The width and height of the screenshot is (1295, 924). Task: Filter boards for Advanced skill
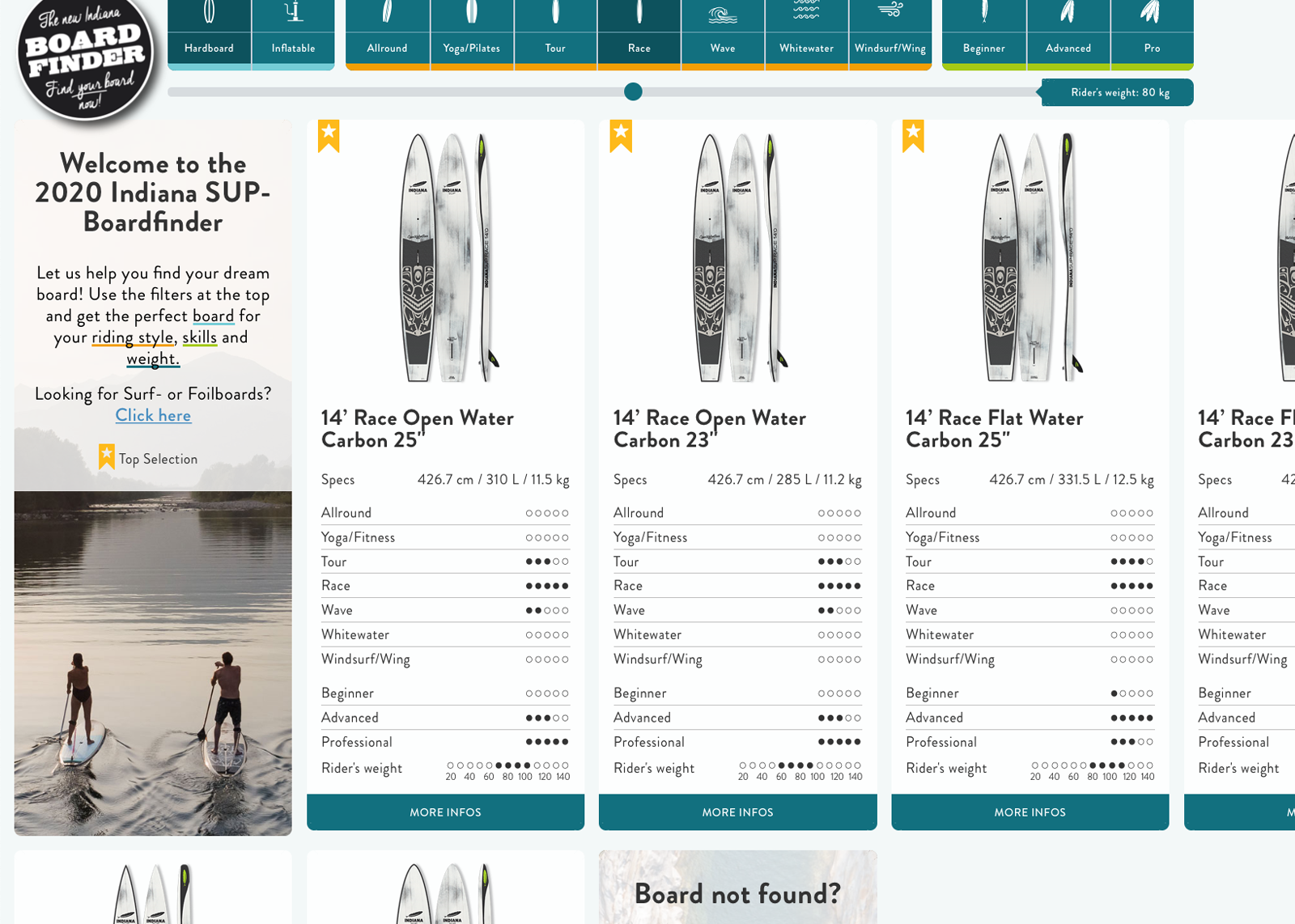1068,34
